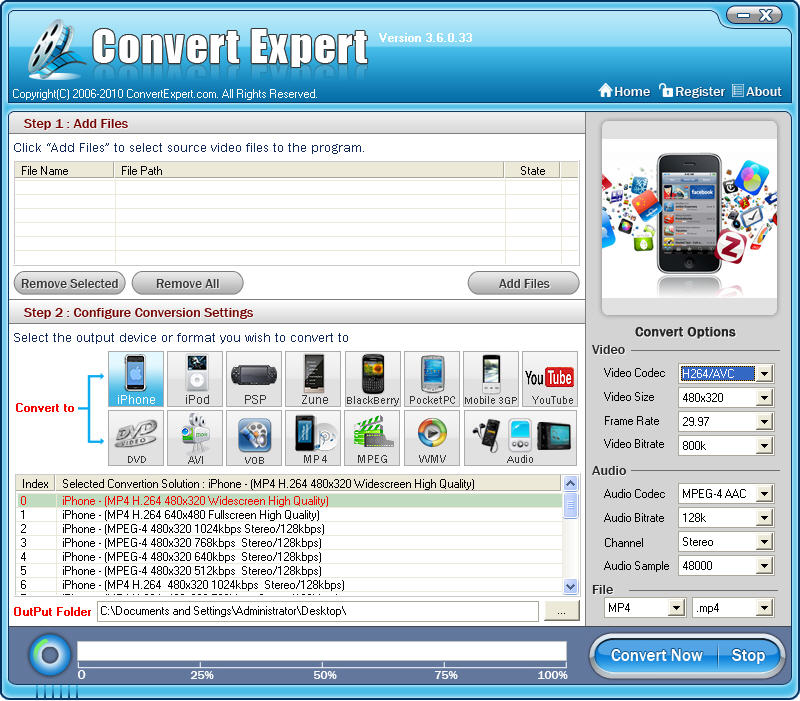Choose the YouTube format icon
The width and height of the screenshot is (800, 701).
(550, 379)
